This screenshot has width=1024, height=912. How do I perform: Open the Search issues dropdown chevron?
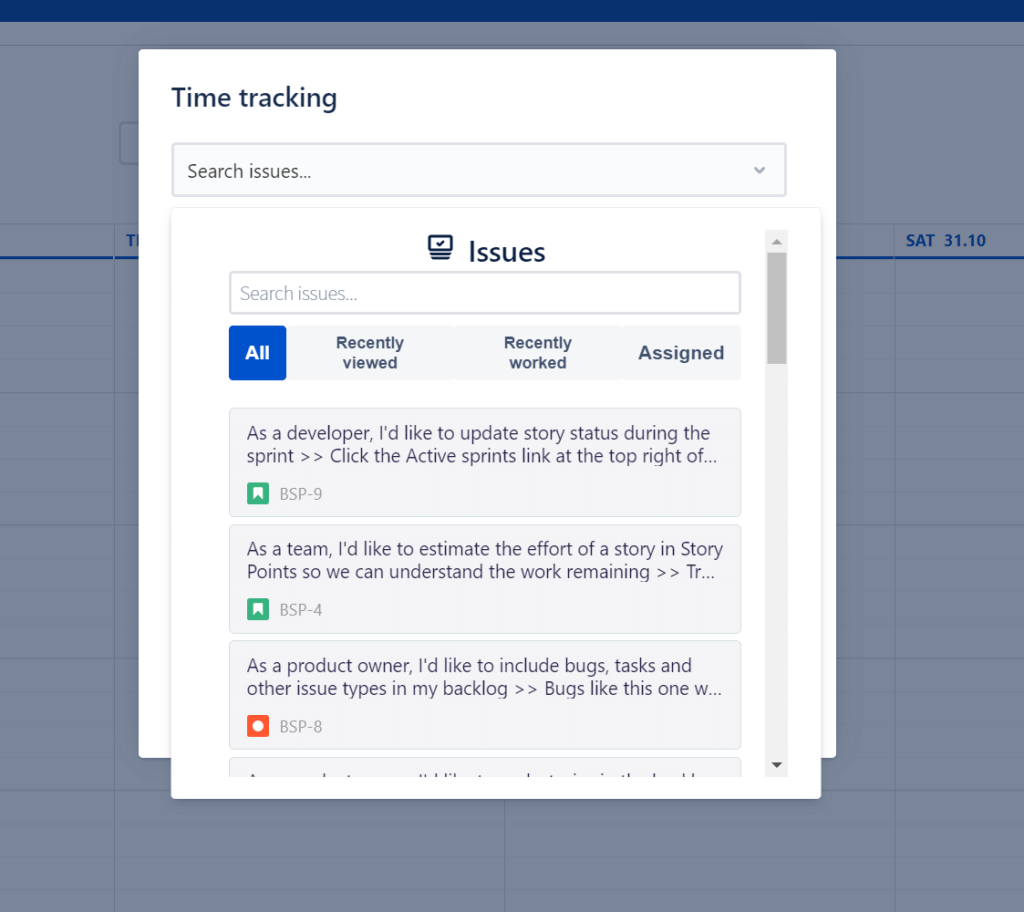pos(759,171)
